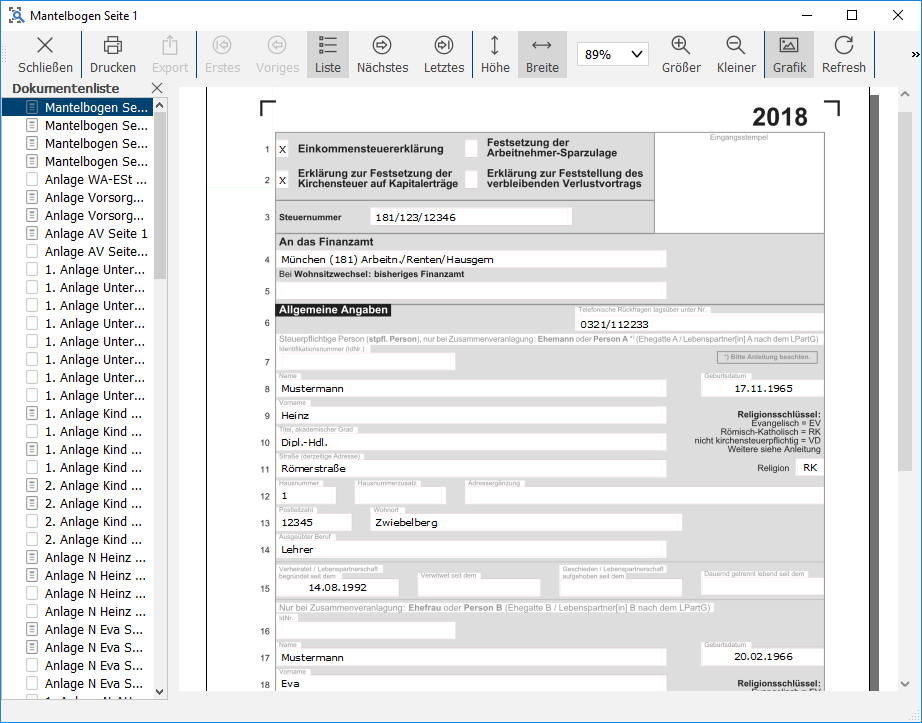Show more toolbar items via overflow chevron
This screenshot has width=922, height=723.
[x=915, y=55]
